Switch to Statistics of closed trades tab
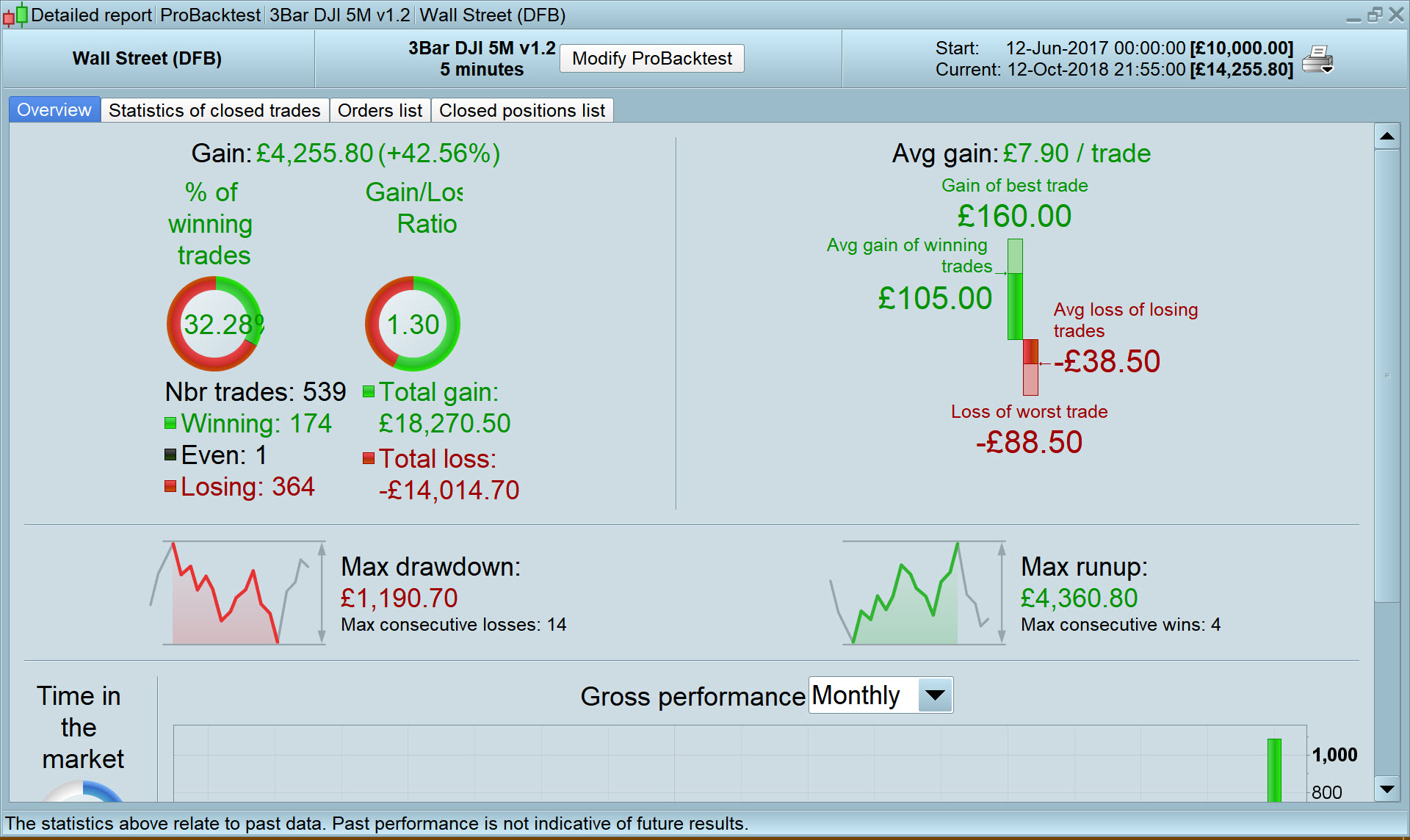Image resolution: width=1410 pixels, height=840 pixels. click(x=214, y=110)
